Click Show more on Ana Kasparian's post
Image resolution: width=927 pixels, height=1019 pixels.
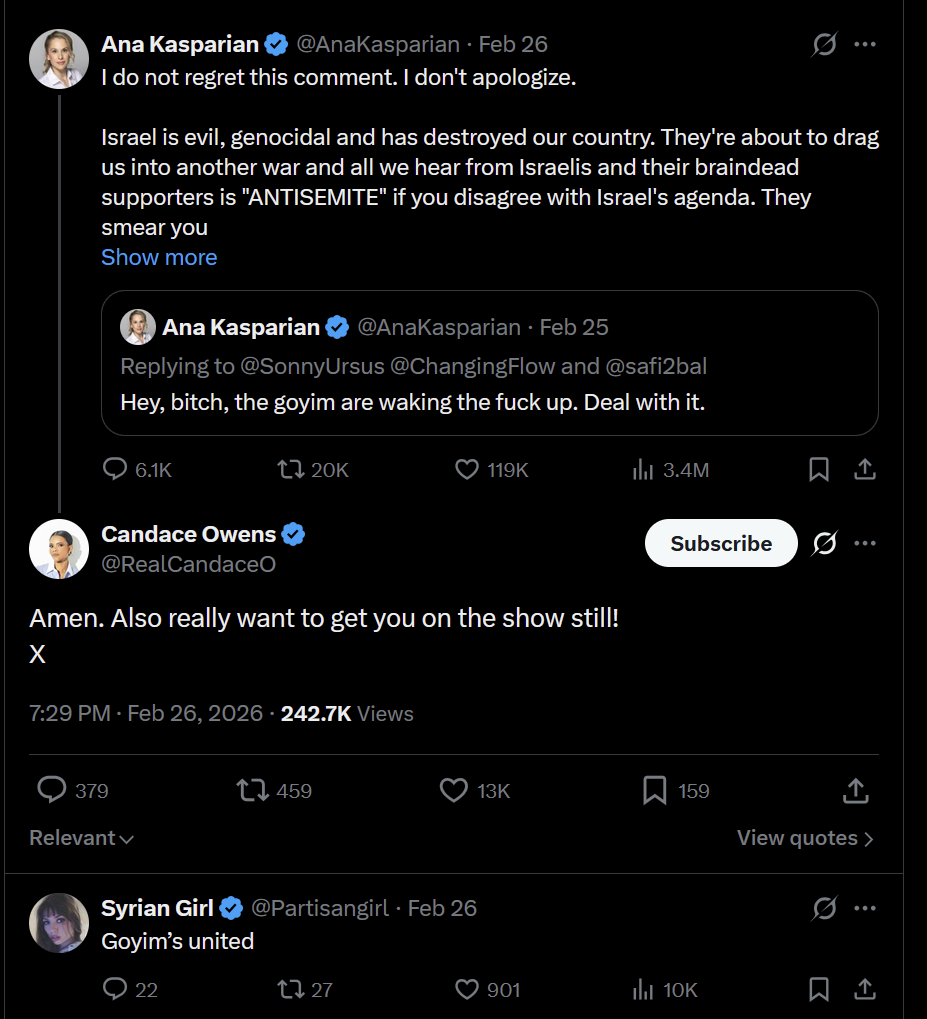(x=159, y=257)
